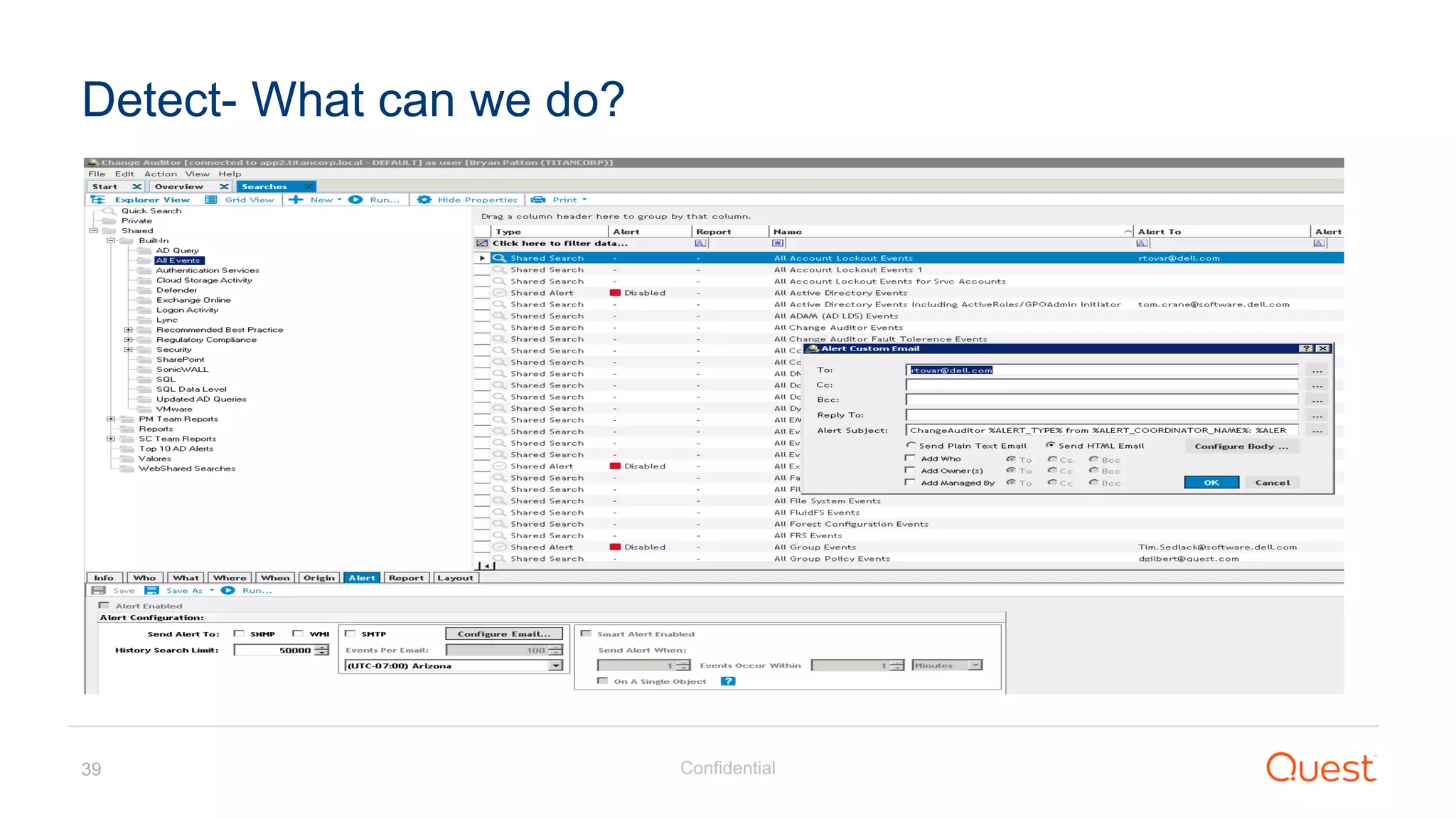The width and height of the screenshot is (1456, 819).
Task: Close the Overview tab with its X
Action: tap(224, 187)
